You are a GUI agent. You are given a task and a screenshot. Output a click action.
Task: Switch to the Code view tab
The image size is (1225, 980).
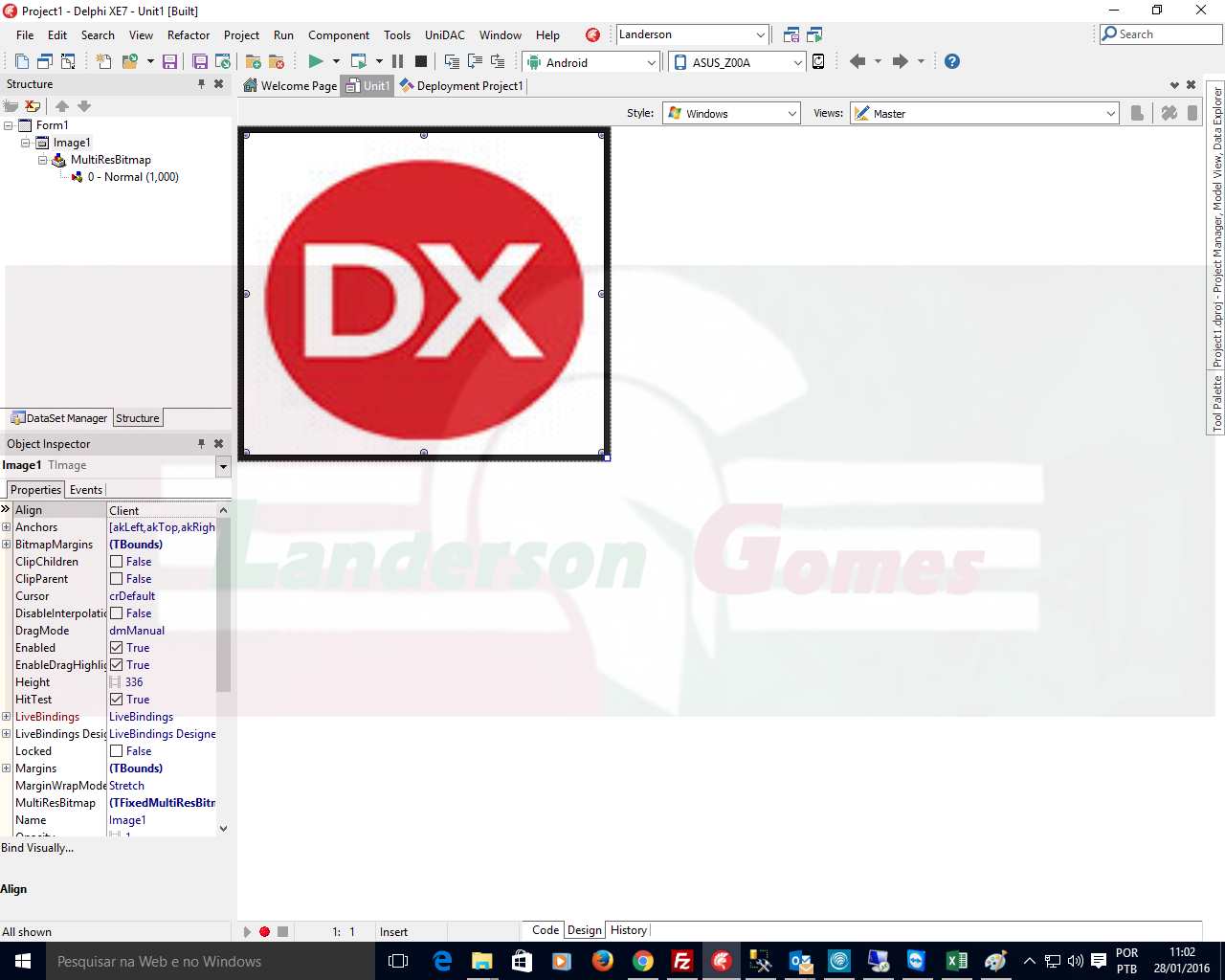click(545, 930)
